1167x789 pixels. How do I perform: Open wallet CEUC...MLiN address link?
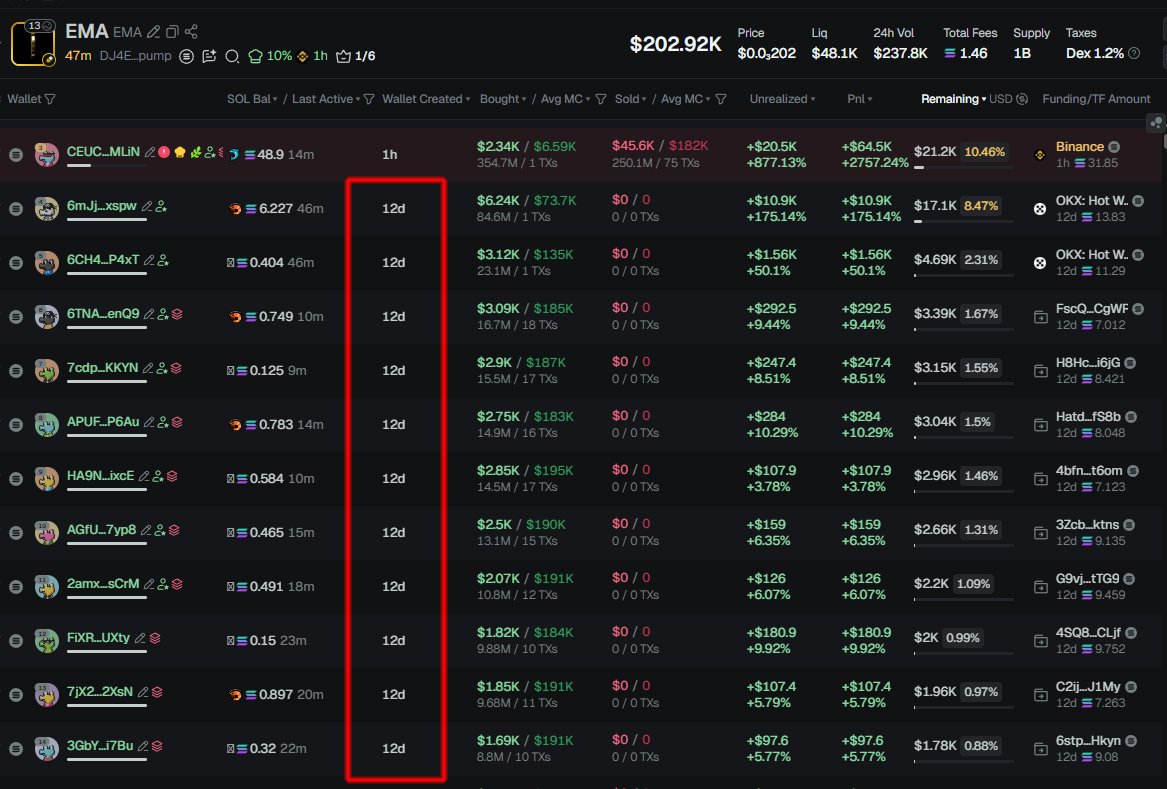[x=103, y=152]
